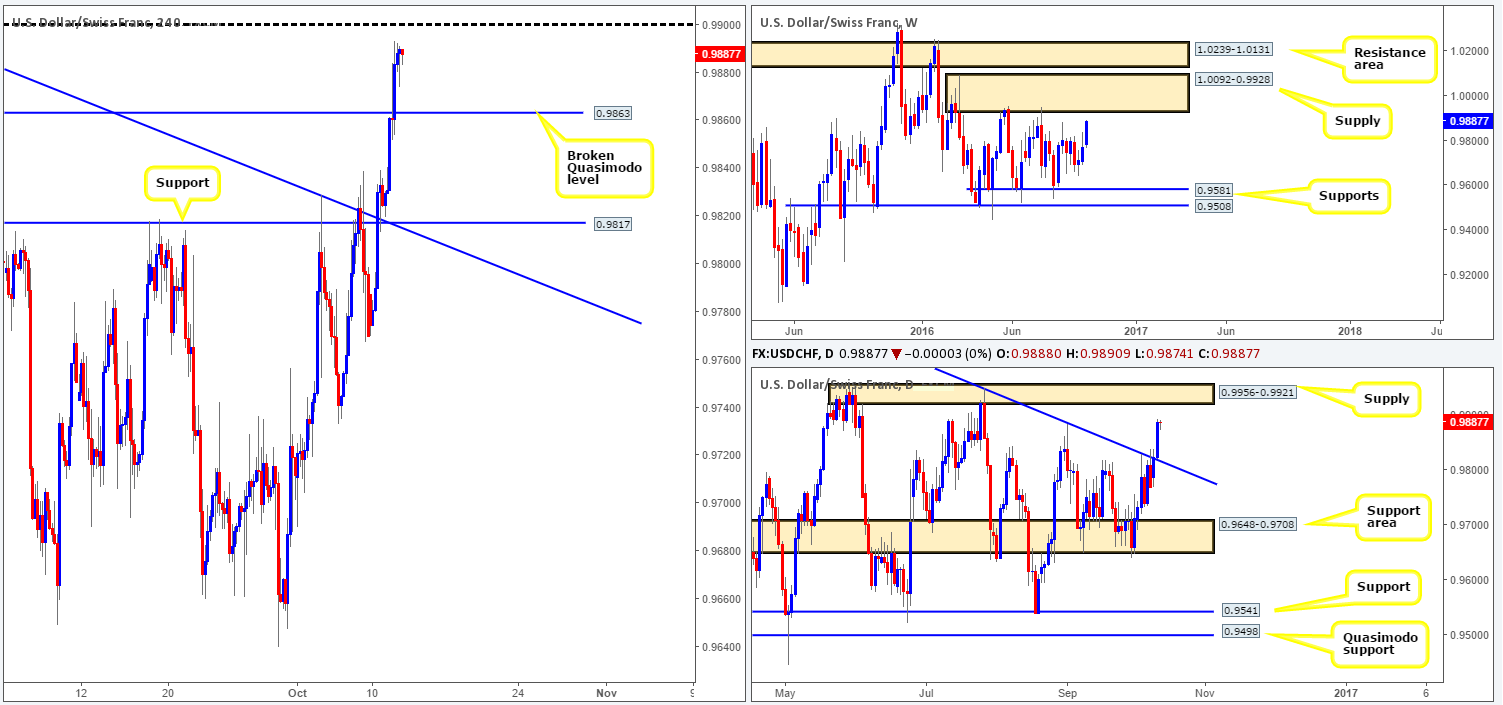Click the Supply callout on the weekly chart

coord(1359,121)
